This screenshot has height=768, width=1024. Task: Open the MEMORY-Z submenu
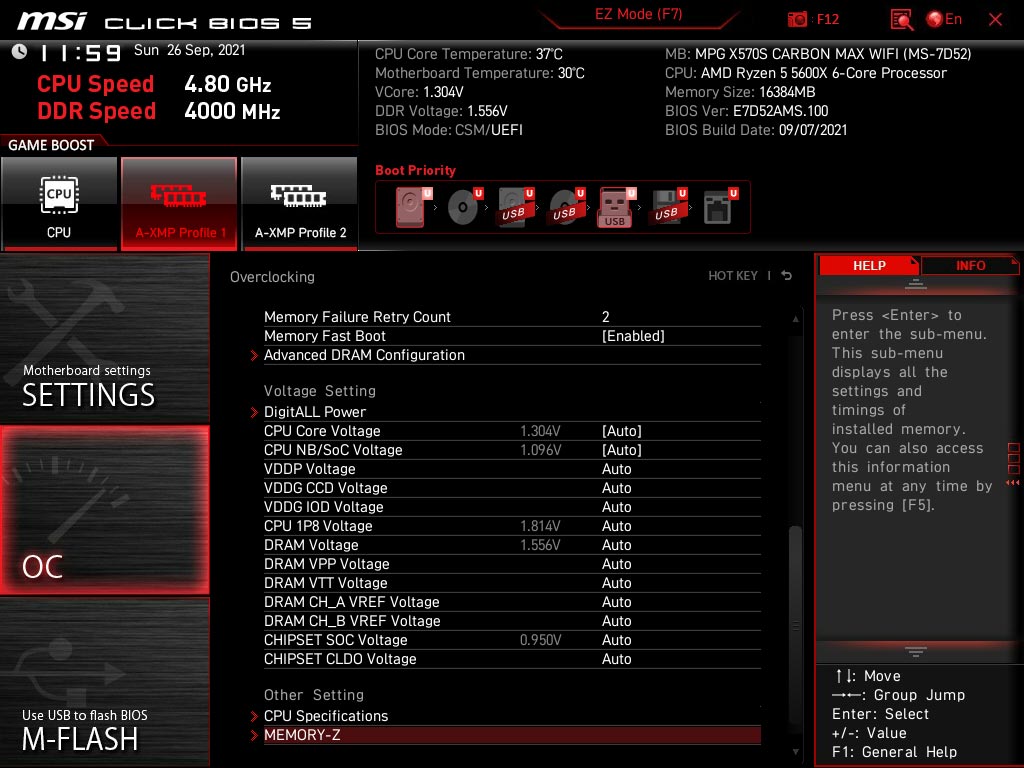512,735
